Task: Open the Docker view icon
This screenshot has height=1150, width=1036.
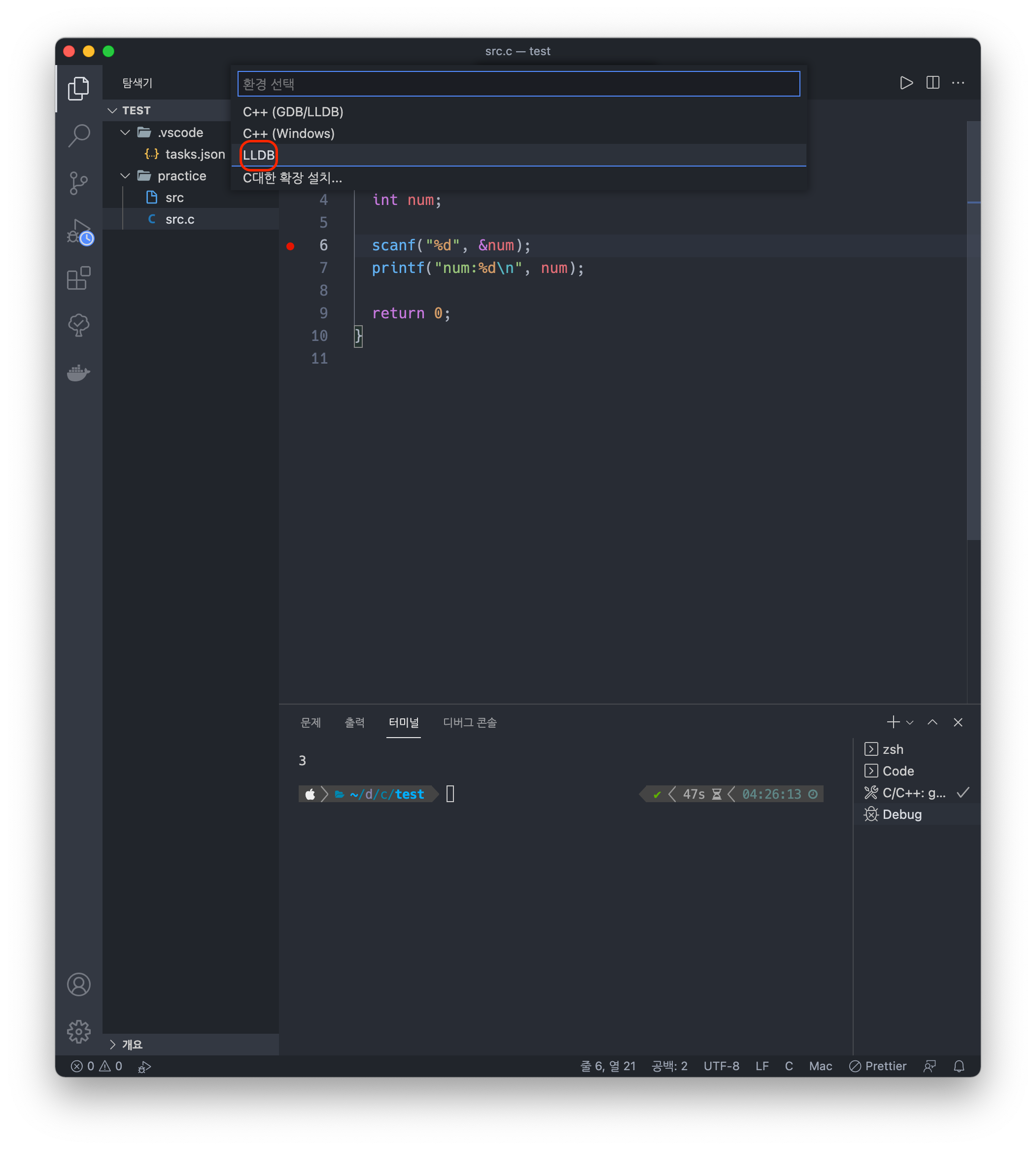Action: point(78,372)
